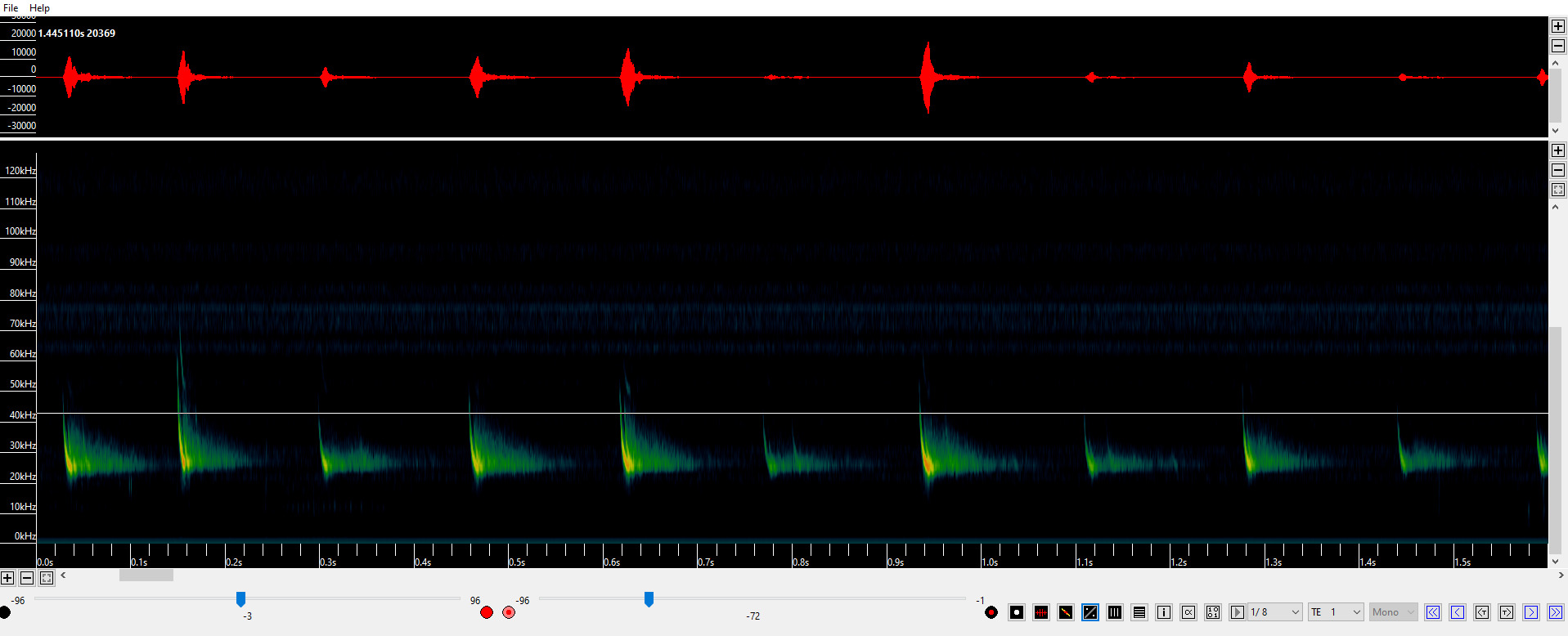Click the info 'i' toolbar icon
This screenshot has width=1568, height=636.
pyautogui.click(x=1164, y=612)
